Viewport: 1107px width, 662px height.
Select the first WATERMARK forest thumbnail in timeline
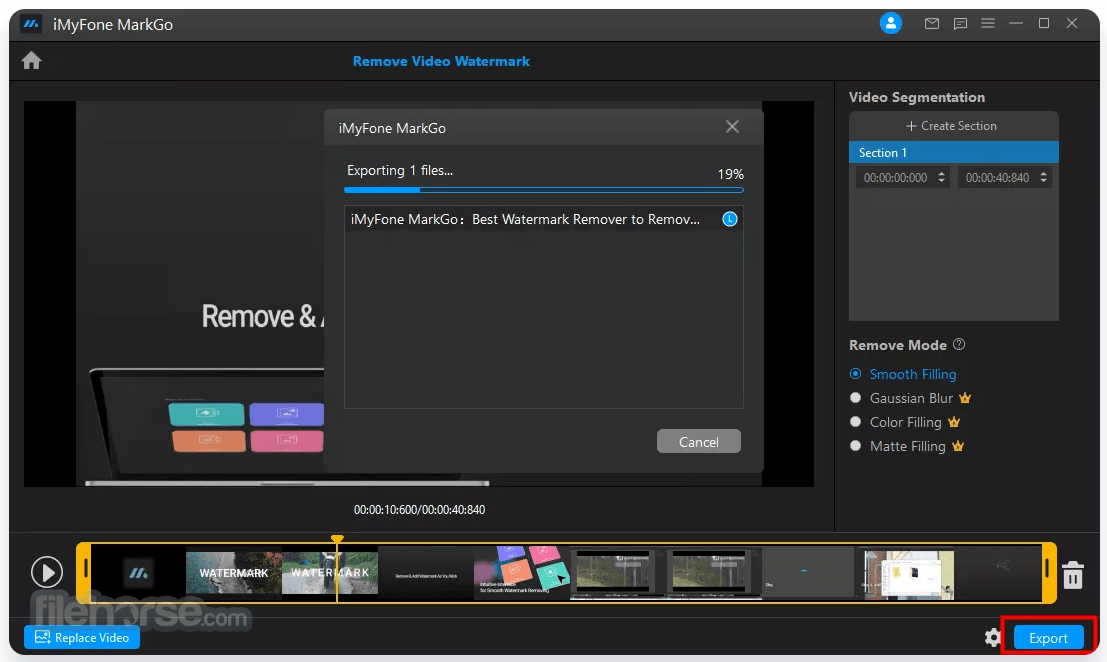pyautogui.click(x=234, y=572)
